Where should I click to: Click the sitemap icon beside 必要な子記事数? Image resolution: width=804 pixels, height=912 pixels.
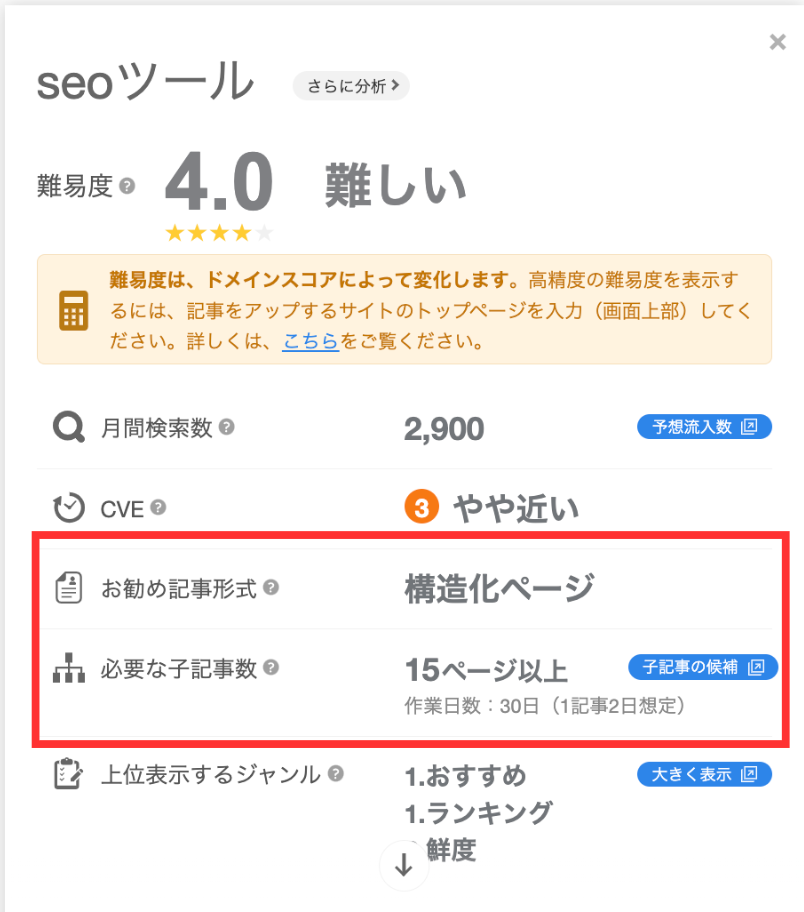pyautogui.click(x=67, y=669)
